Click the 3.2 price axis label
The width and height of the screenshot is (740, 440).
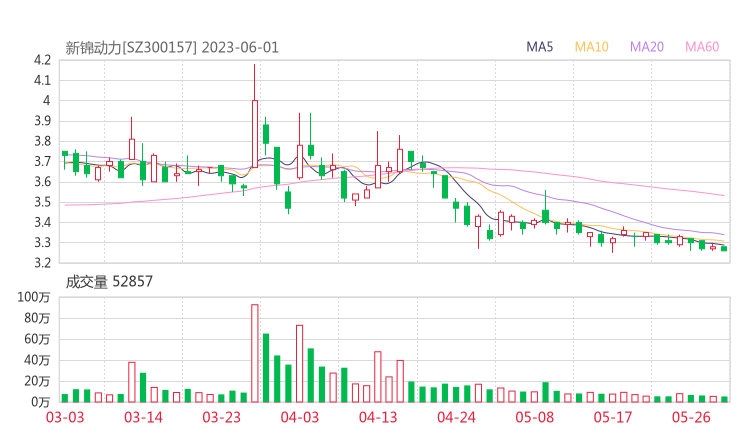42,262
